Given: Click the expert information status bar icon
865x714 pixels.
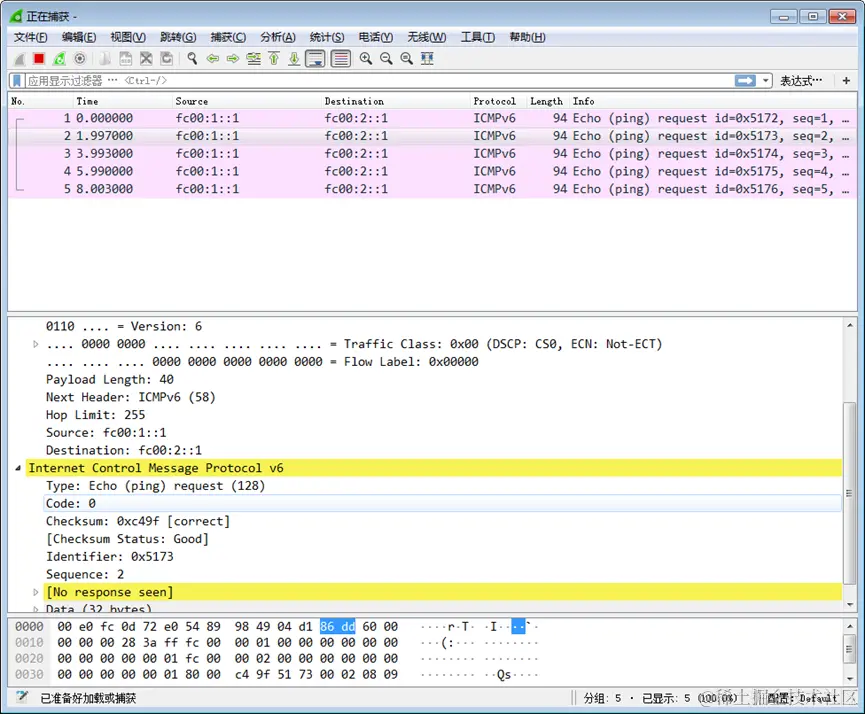Looking at the screenshot, I should click(22, 697).
